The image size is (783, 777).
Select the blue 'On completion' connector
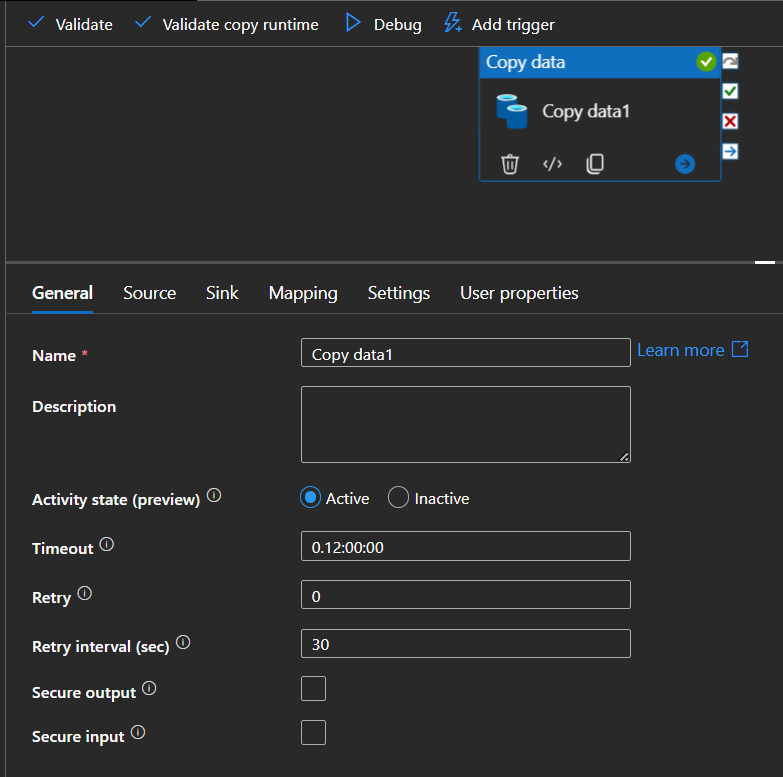pos(730,151)
